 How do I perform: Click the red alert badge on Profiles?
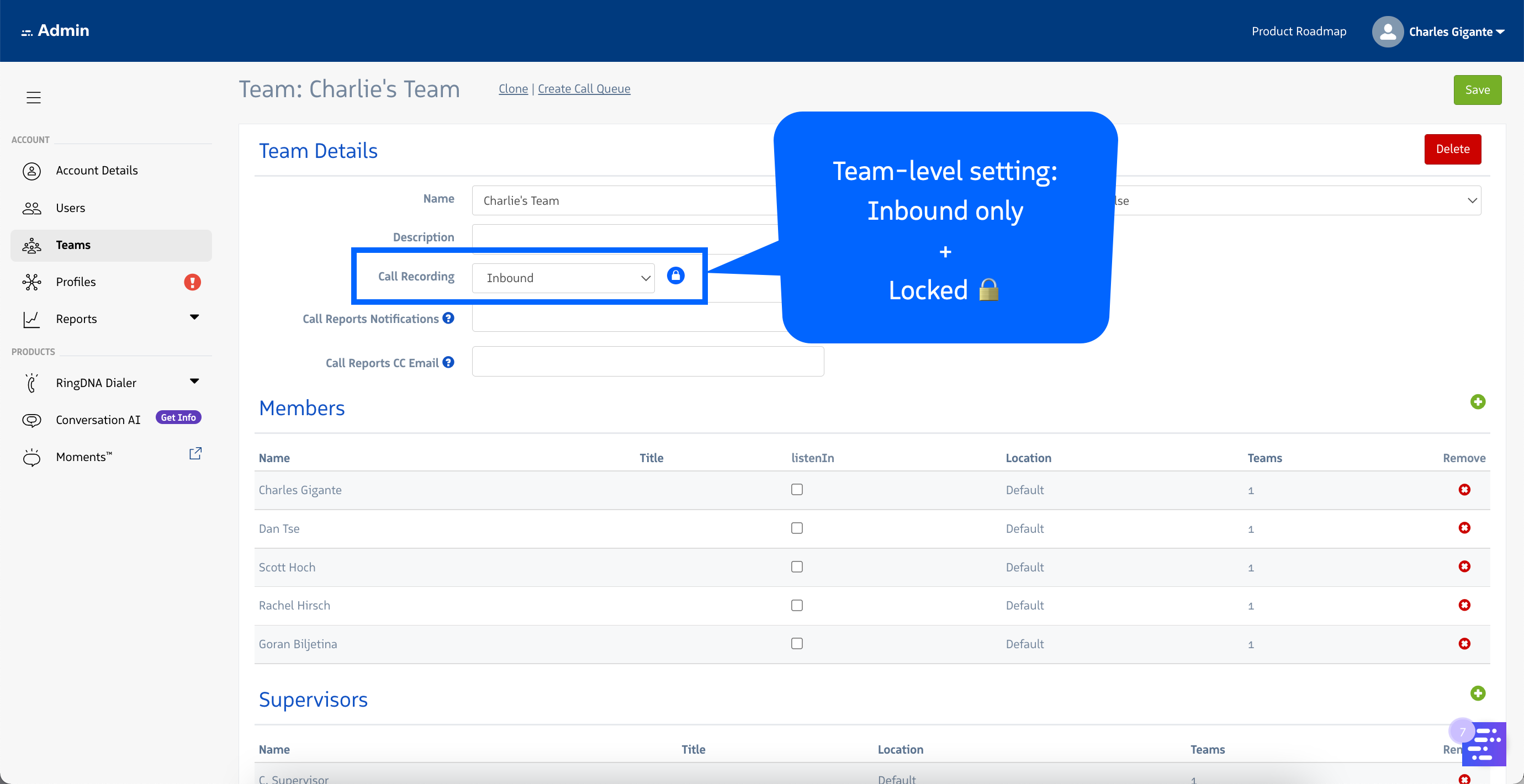[192, 282]
